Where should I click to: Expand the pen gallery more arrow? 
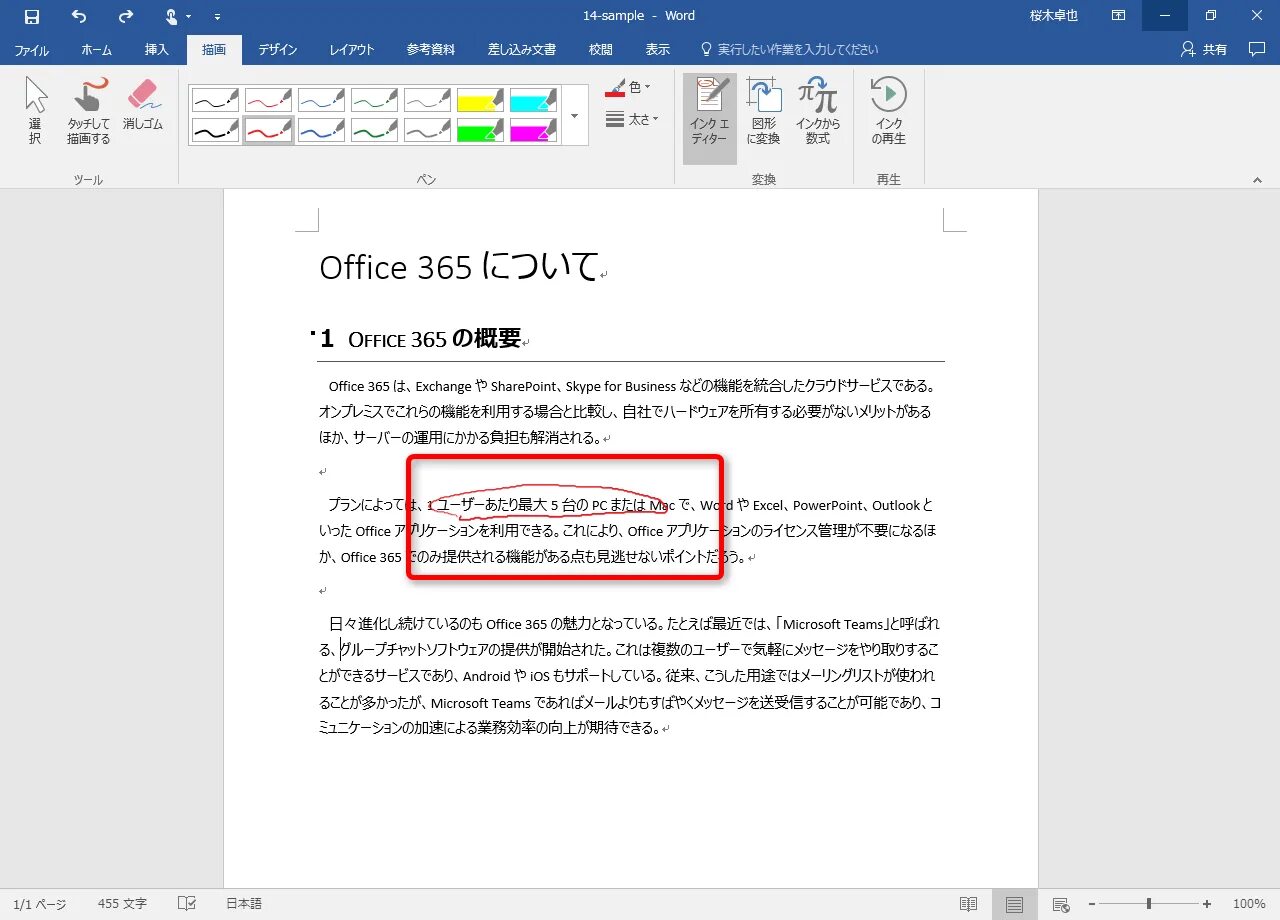coord(574,115)
